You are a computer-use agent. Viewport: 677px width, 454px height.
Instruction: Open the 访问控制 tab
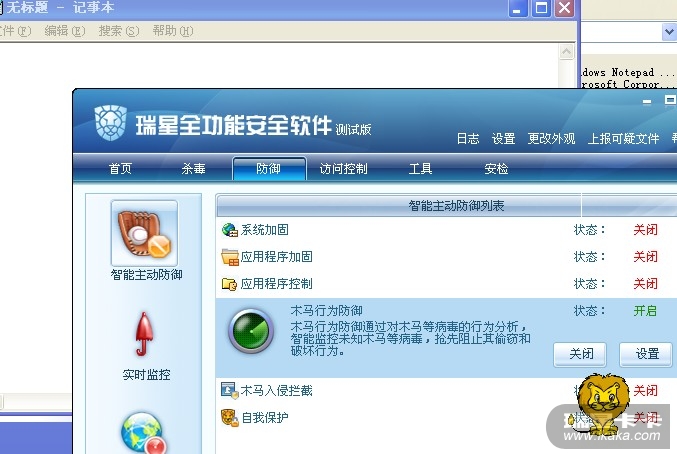click(343, 169)
